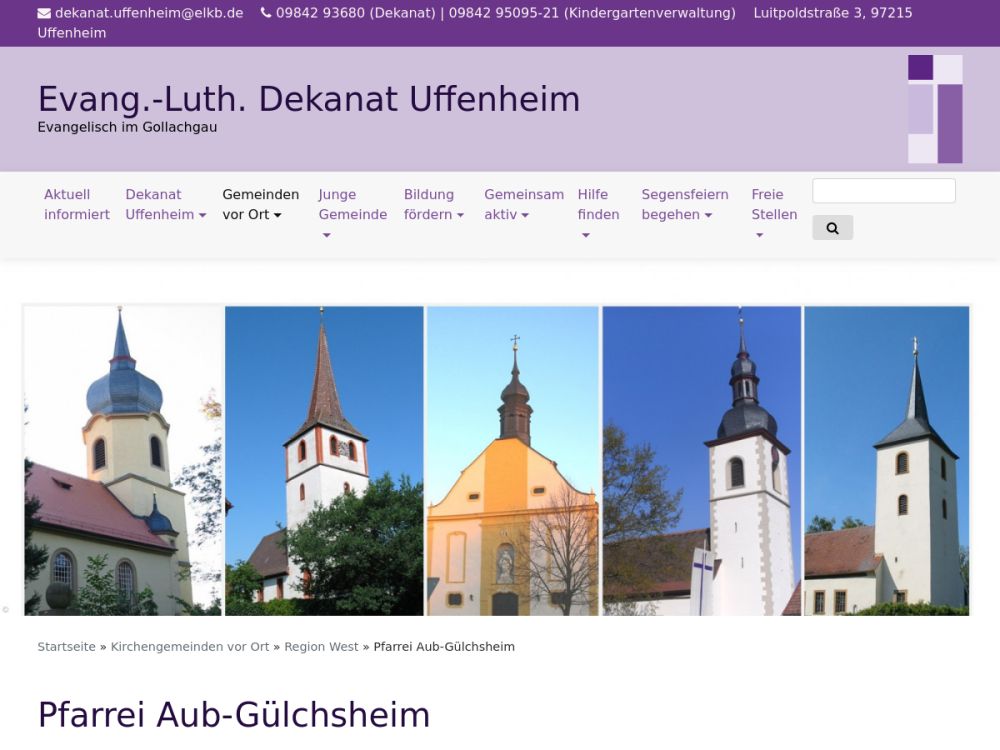Viewport: 1000px width, 750px height.
Task: Click the purple cross logo
Action: (935, 109)
